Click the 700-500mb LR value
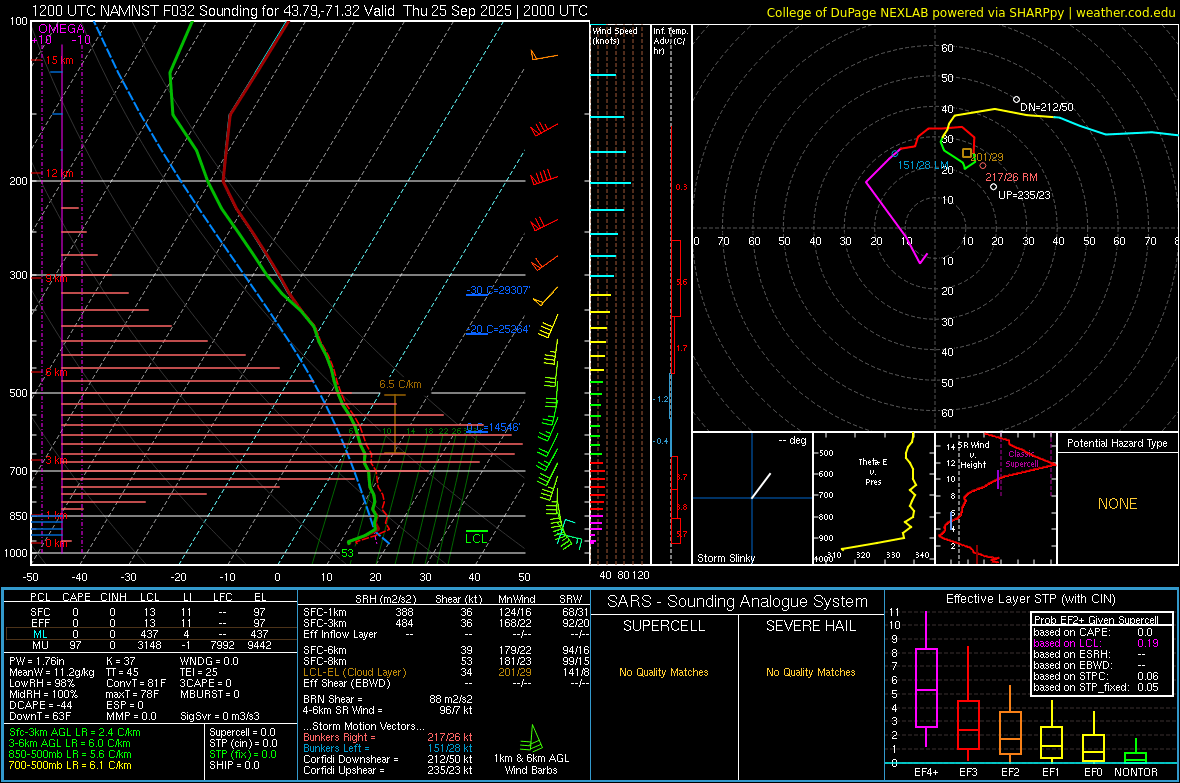Screen dimensions: 1180x783 pyautogui.click(x=70, y=765)
